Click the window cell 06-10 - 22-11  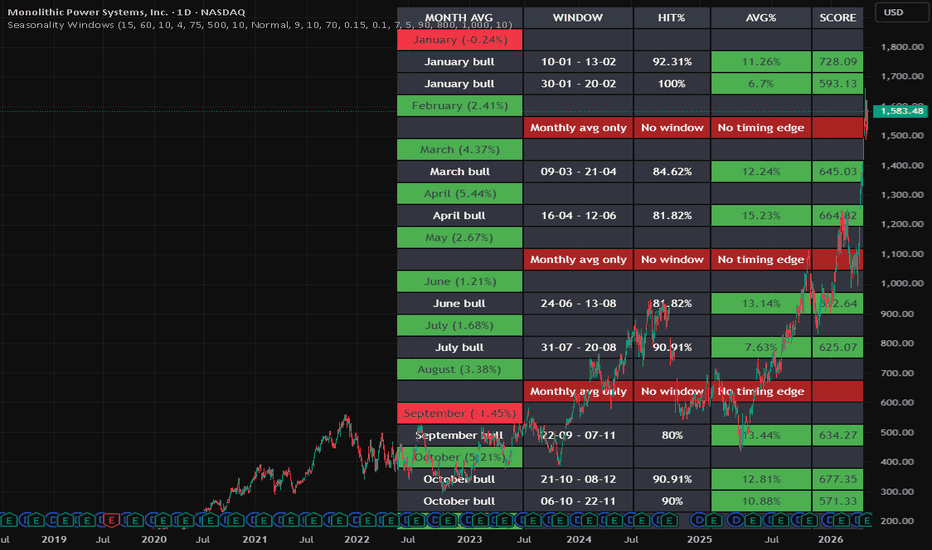pos(578,502)
